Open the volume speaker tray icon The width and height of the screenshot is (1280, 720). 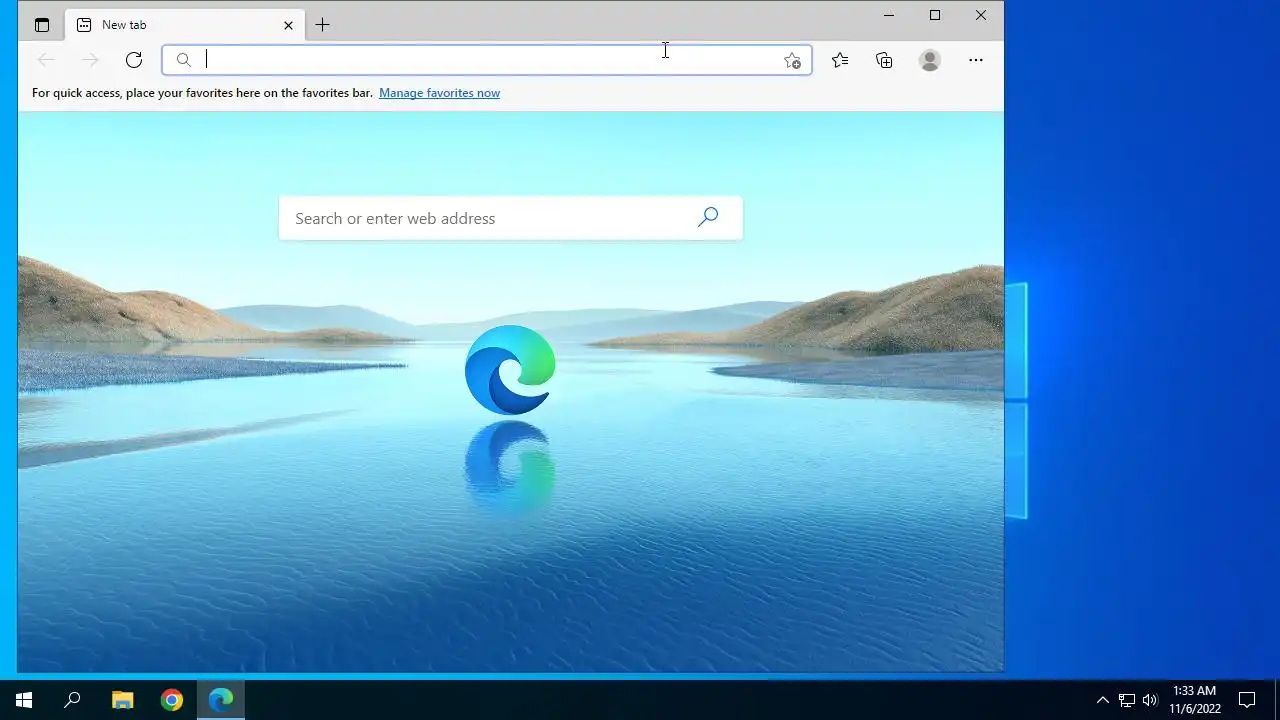point(1150,700)
